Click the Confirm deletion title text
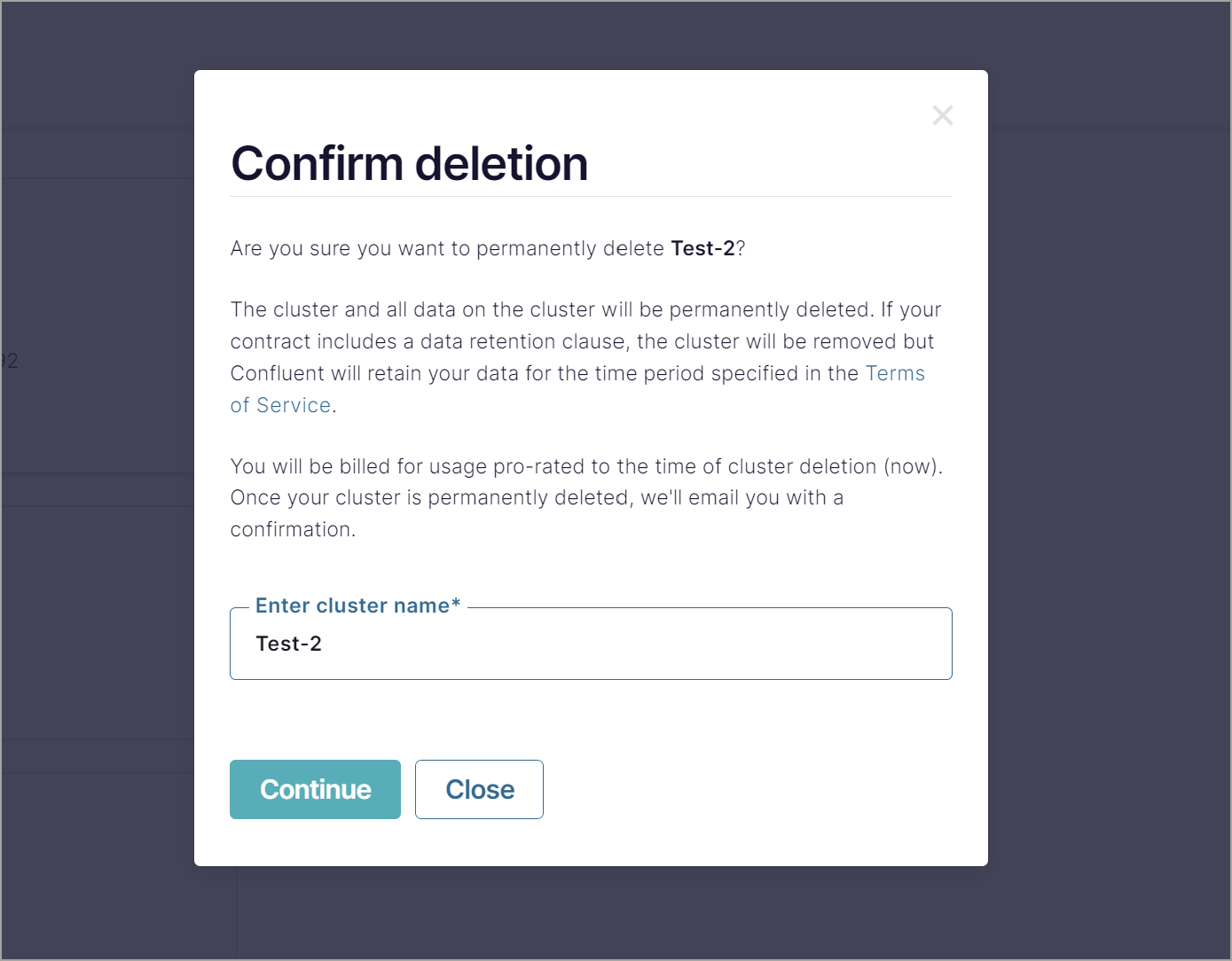Screen dimensions: 1232x961 point(409,163)
